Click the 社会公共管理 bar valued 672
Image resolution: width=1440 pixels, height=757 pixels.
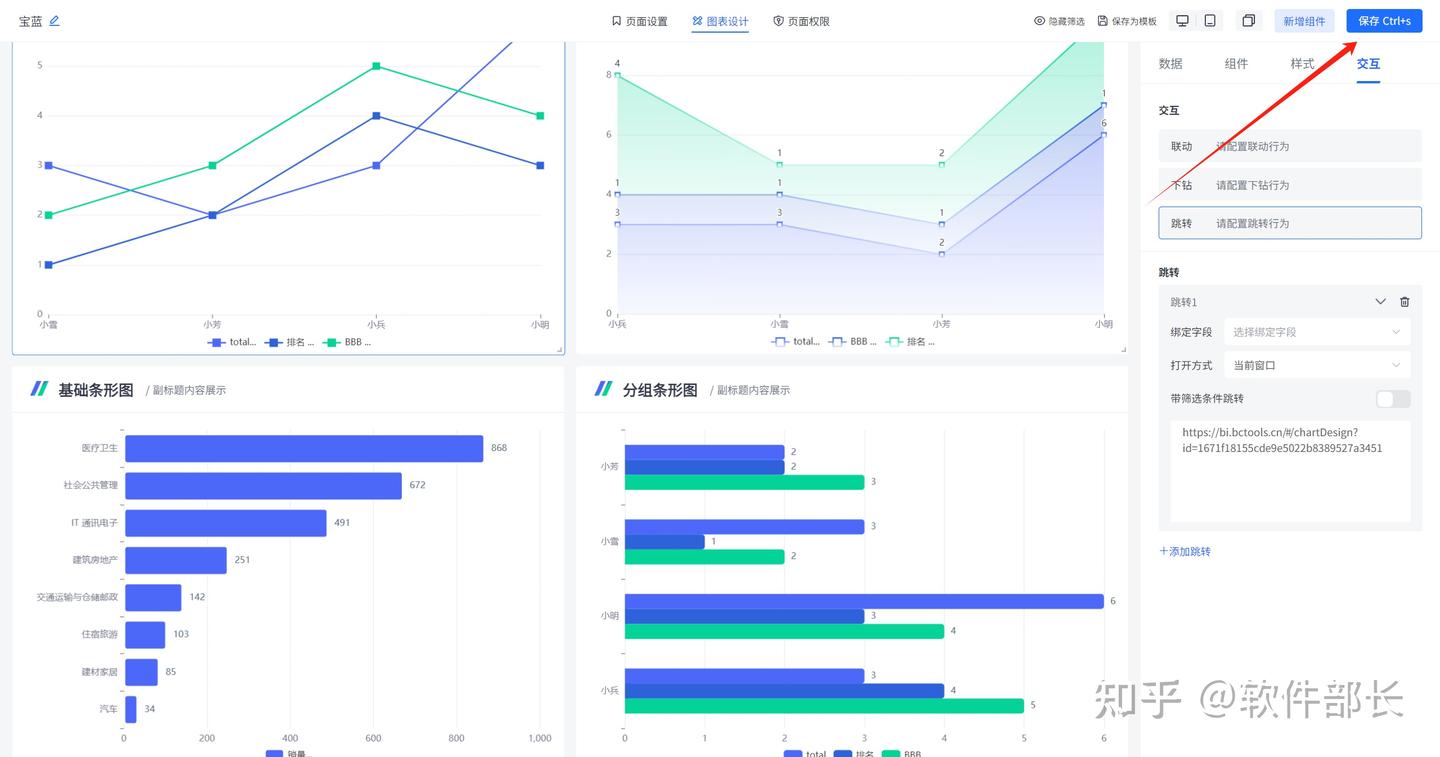[x=263, y=486]
